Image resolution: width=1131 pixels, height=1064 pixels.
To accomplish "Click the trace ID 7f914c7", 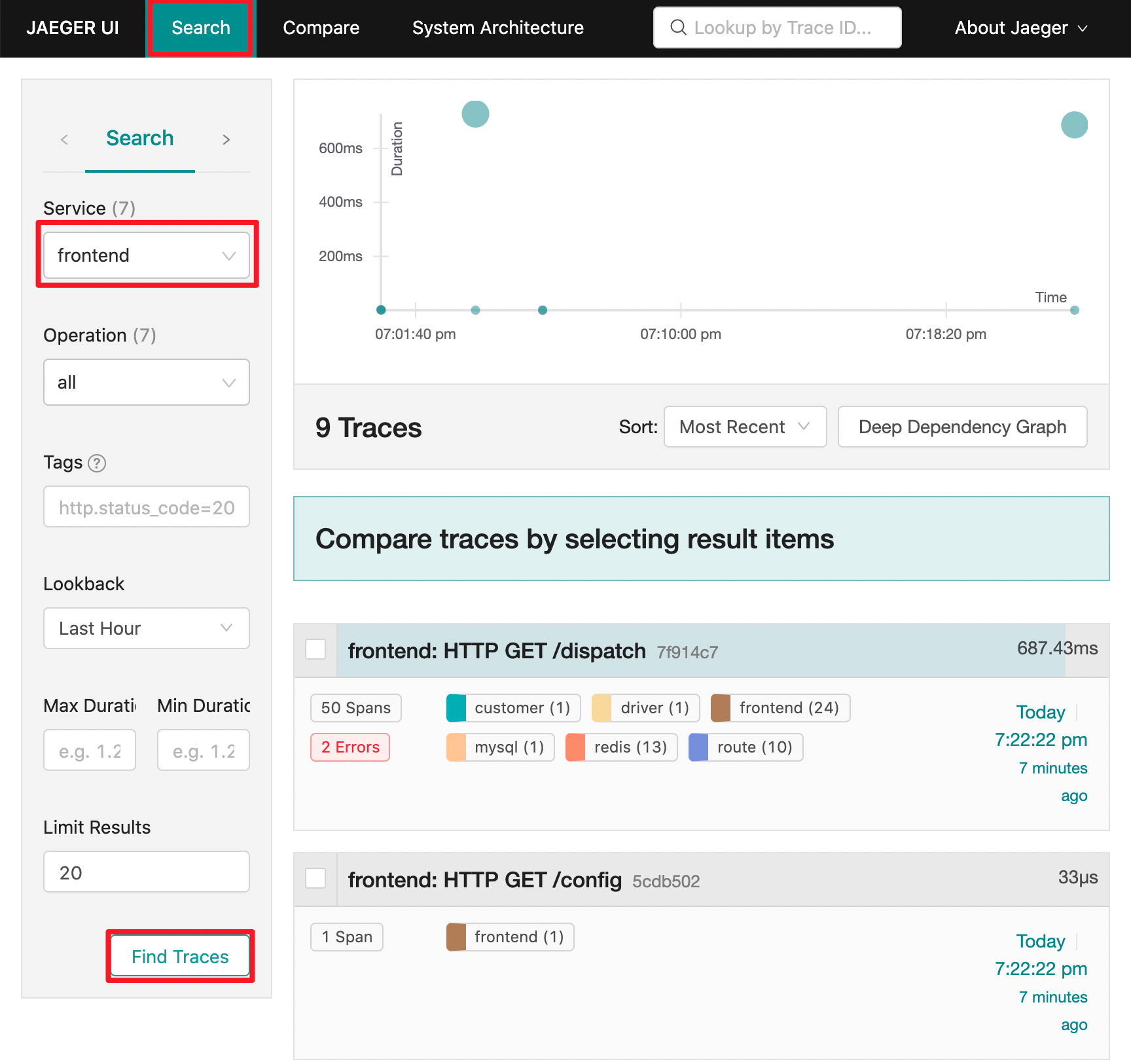I will tap(687, 652).
